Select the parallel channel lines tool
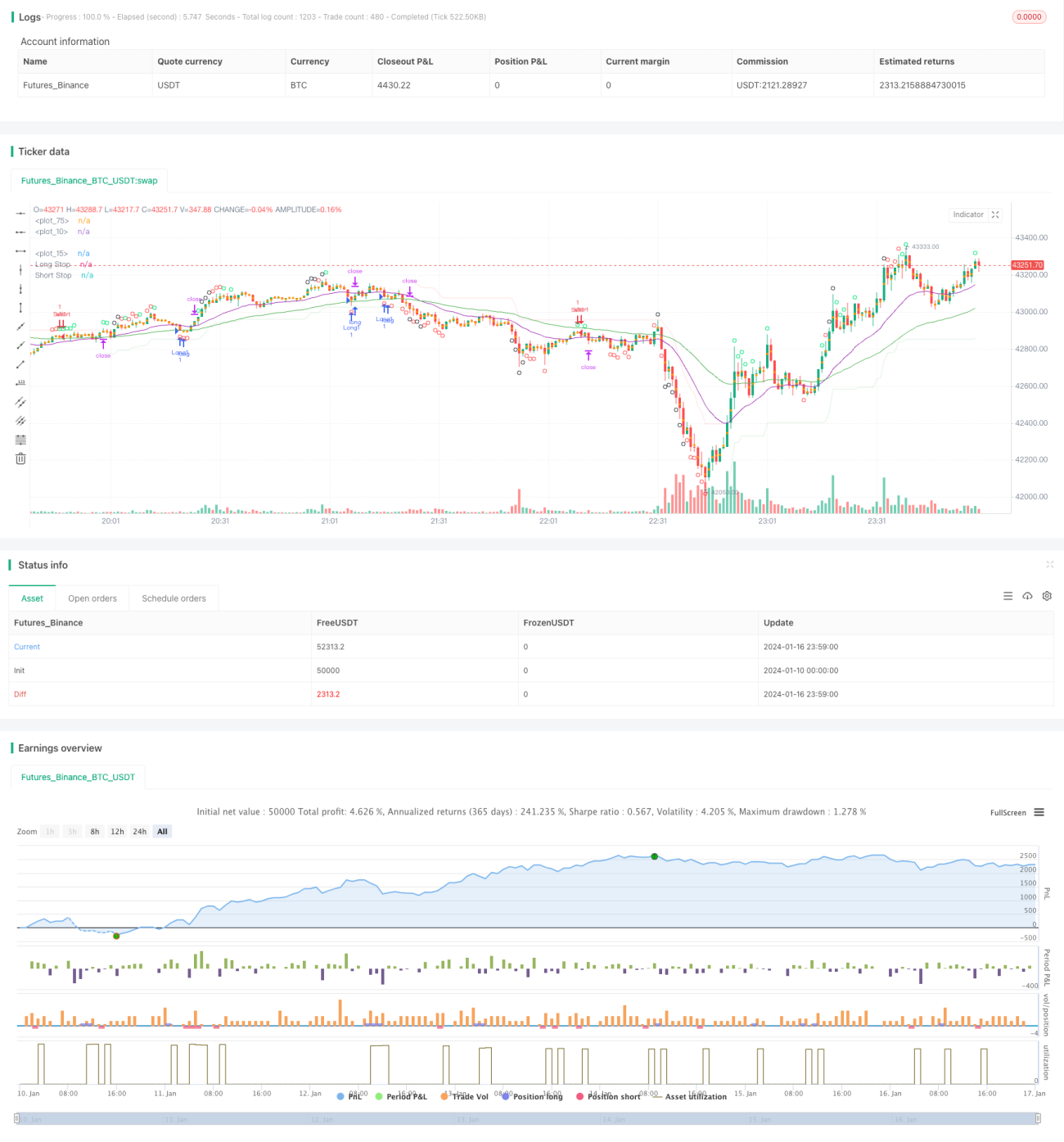 tap(20, 402)
